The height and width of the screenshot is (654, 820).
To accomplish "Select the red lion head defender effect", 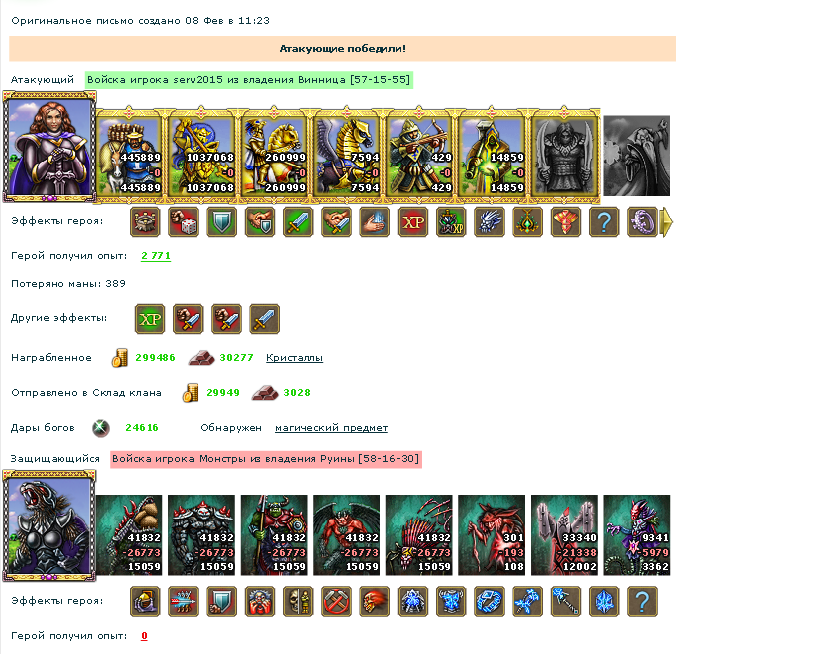I will [374, 601].
